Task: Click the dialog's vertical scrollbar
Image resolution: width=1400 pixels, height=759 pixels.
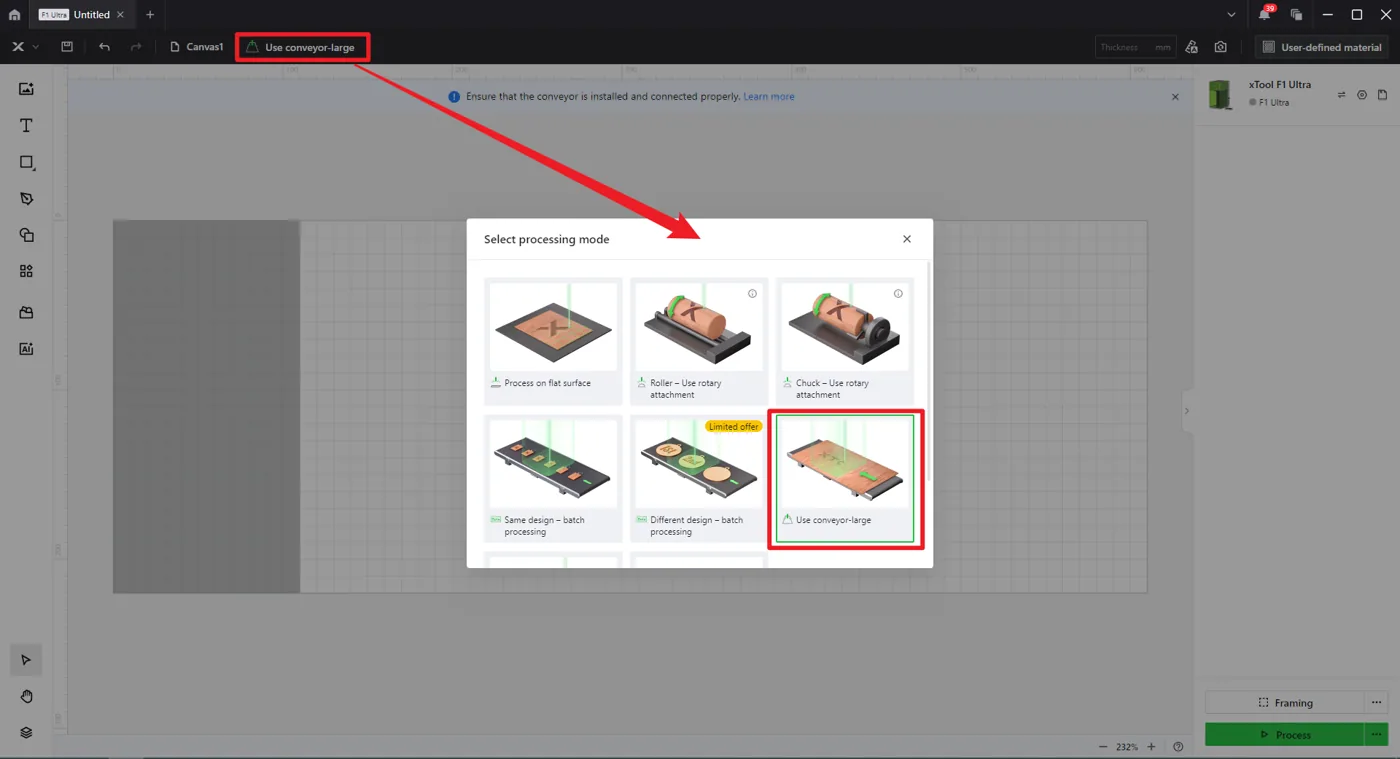Action: (930, 370)
